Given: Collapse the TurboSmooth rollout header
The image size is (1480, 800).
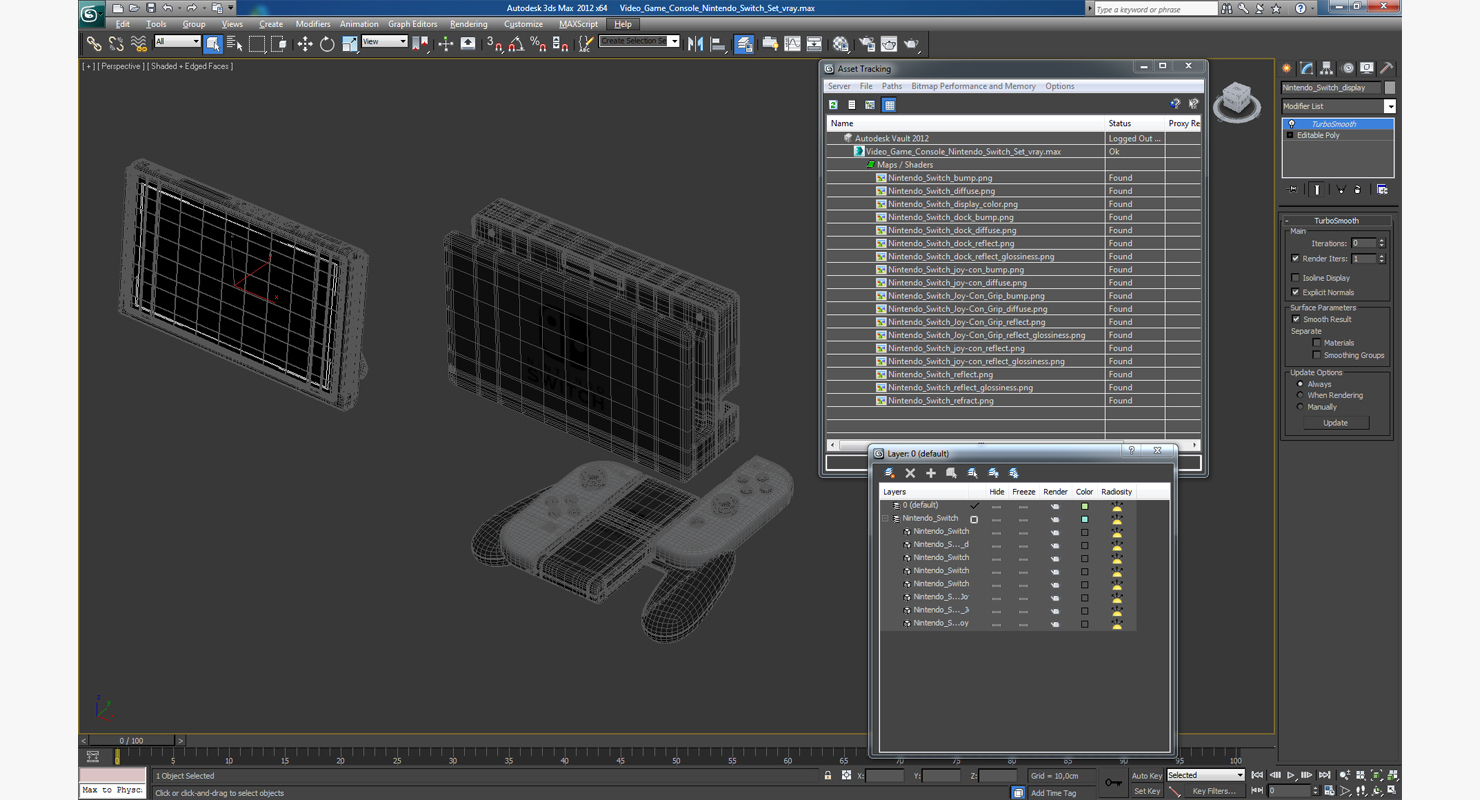Looking at the screenshot, I should tap(1337, 221).
